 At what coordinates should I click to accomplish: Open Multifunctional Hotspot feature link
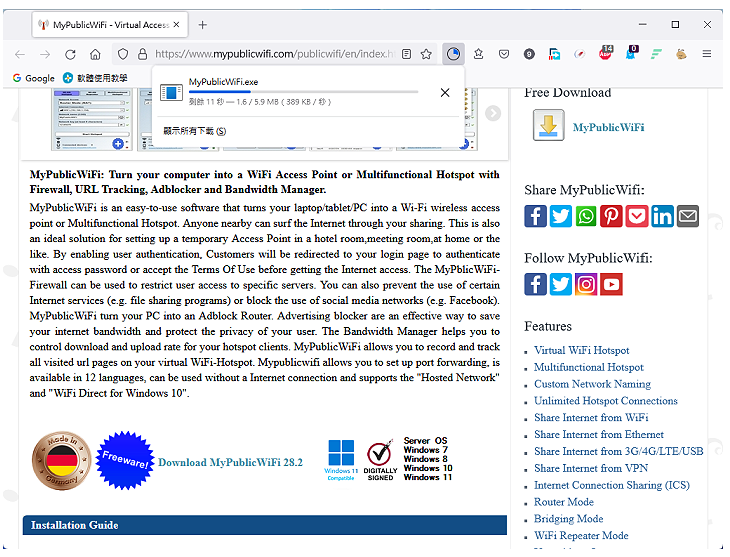(588, 367)
